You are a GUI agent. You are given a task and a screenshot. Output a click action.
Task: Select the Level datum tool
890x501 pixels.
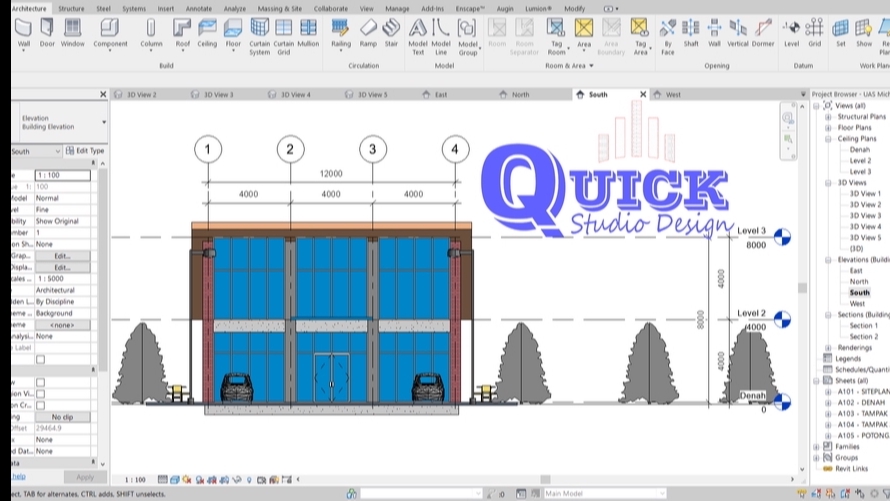point(791,33)
